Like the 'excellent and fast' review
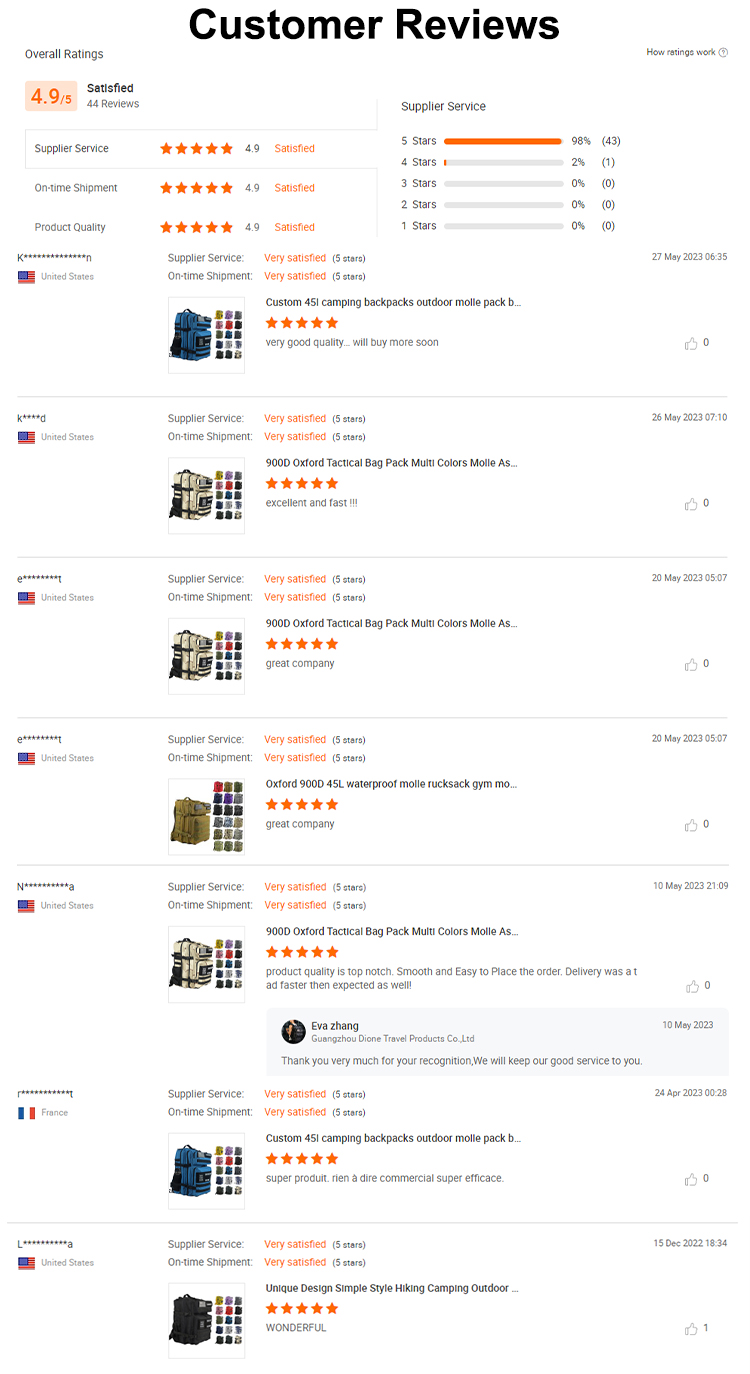 click(691, 504)
